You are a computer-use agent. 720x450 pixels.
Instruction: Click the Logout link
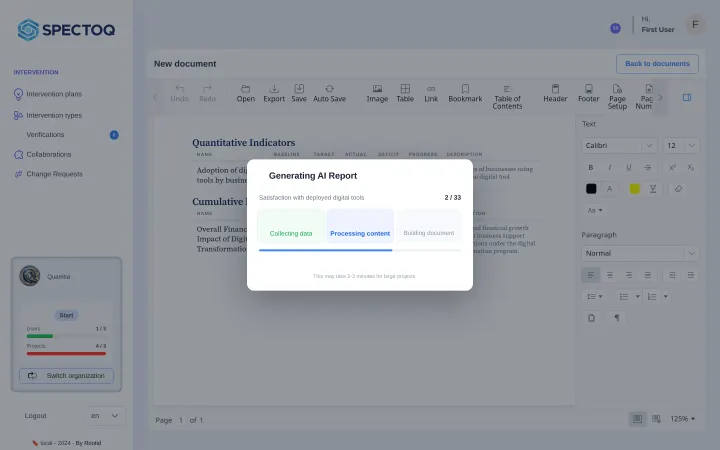[35, 416]
